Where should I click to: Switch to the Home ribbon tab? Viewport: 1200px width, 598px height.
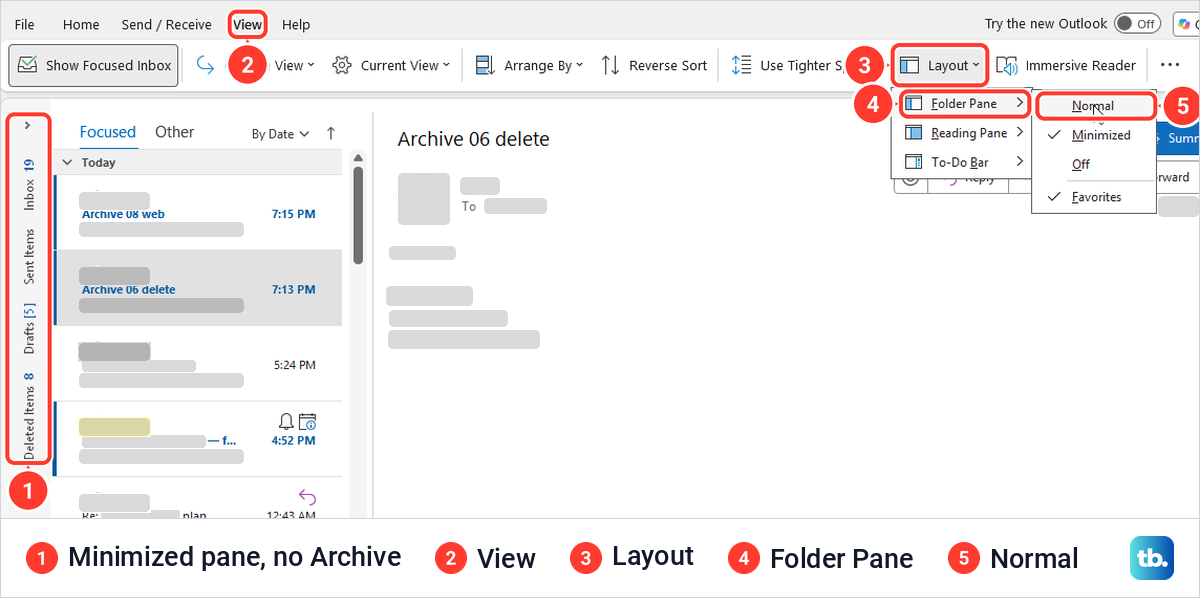(x=81, y=24)
